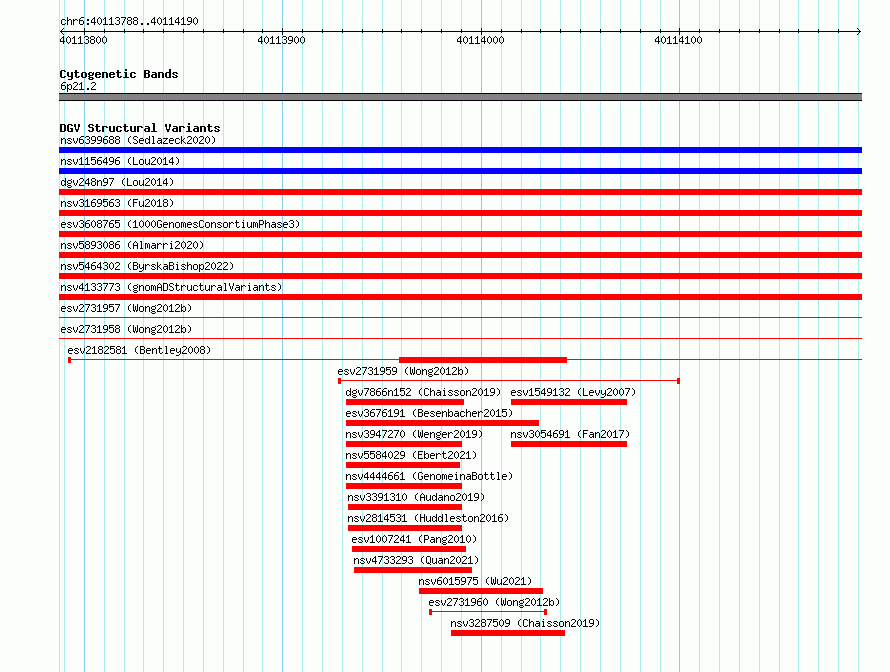
Task: Click the 40114000 ruler position label
Action: click(480, 40)
